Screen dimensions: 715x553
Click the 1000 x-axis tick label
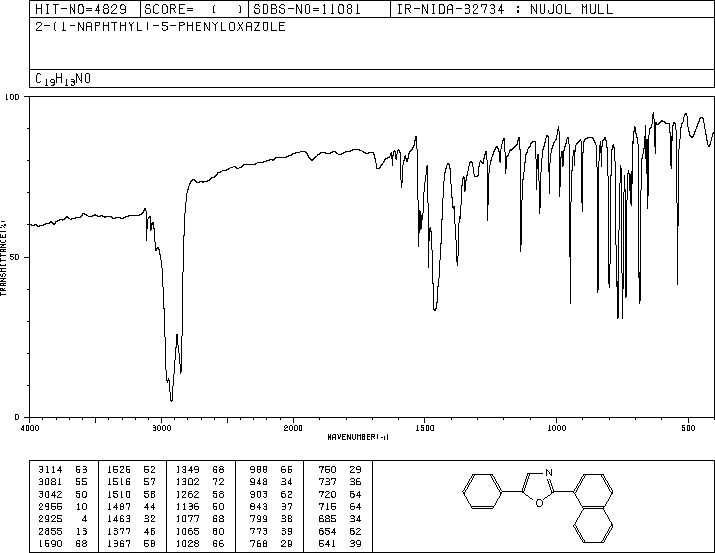(556, 428)
